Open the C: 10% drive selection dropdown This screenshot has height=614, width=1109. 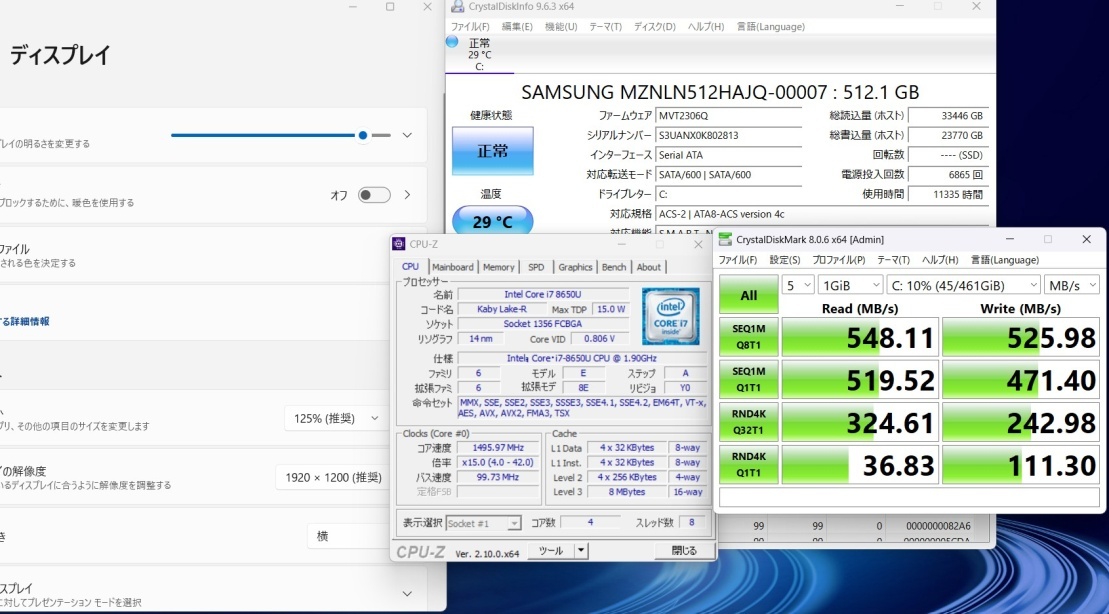pos(963,285)
